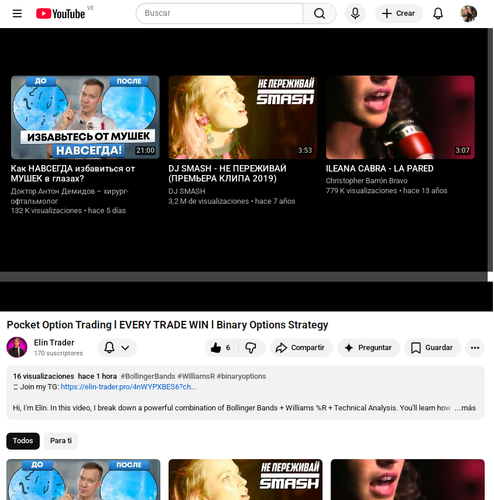The width and height of the screenshot is (494, 500).
Task: Go to YouTube home via logo
Action: pyautogui.click(x=61, y=14)
